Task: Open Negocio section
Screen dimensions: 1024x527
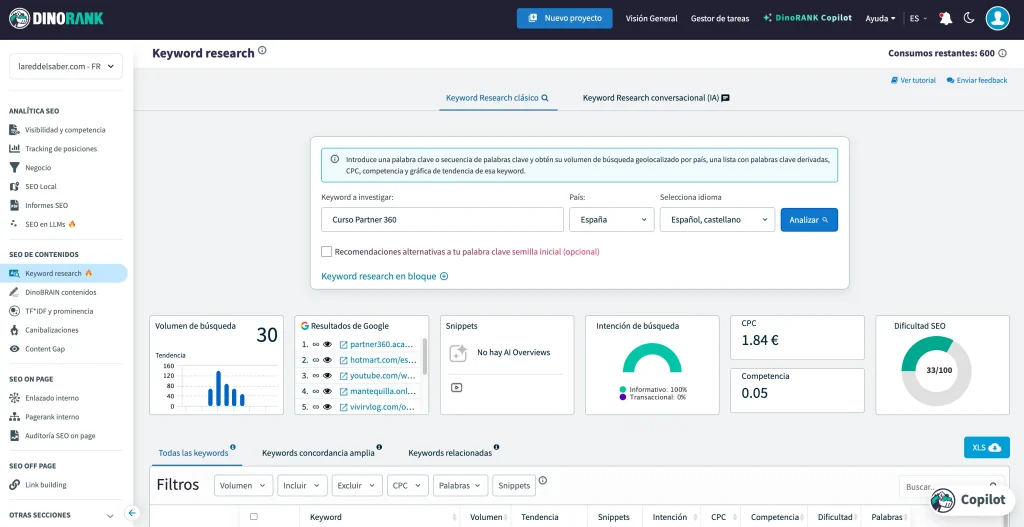Action: [x=38, y=168]
